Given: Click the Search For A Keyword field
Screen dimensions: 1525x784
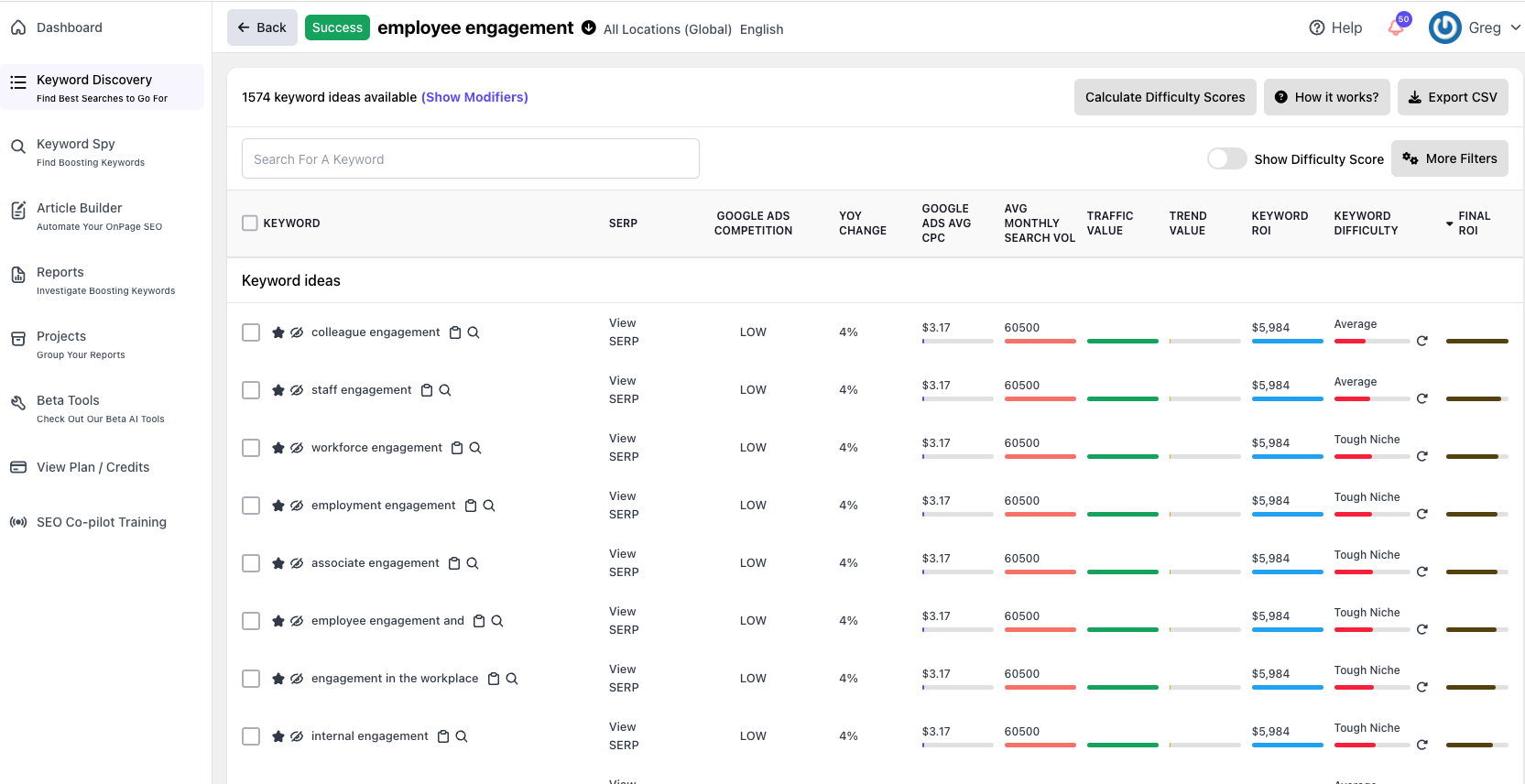Looking at the screenshot, I should point(470,159).
